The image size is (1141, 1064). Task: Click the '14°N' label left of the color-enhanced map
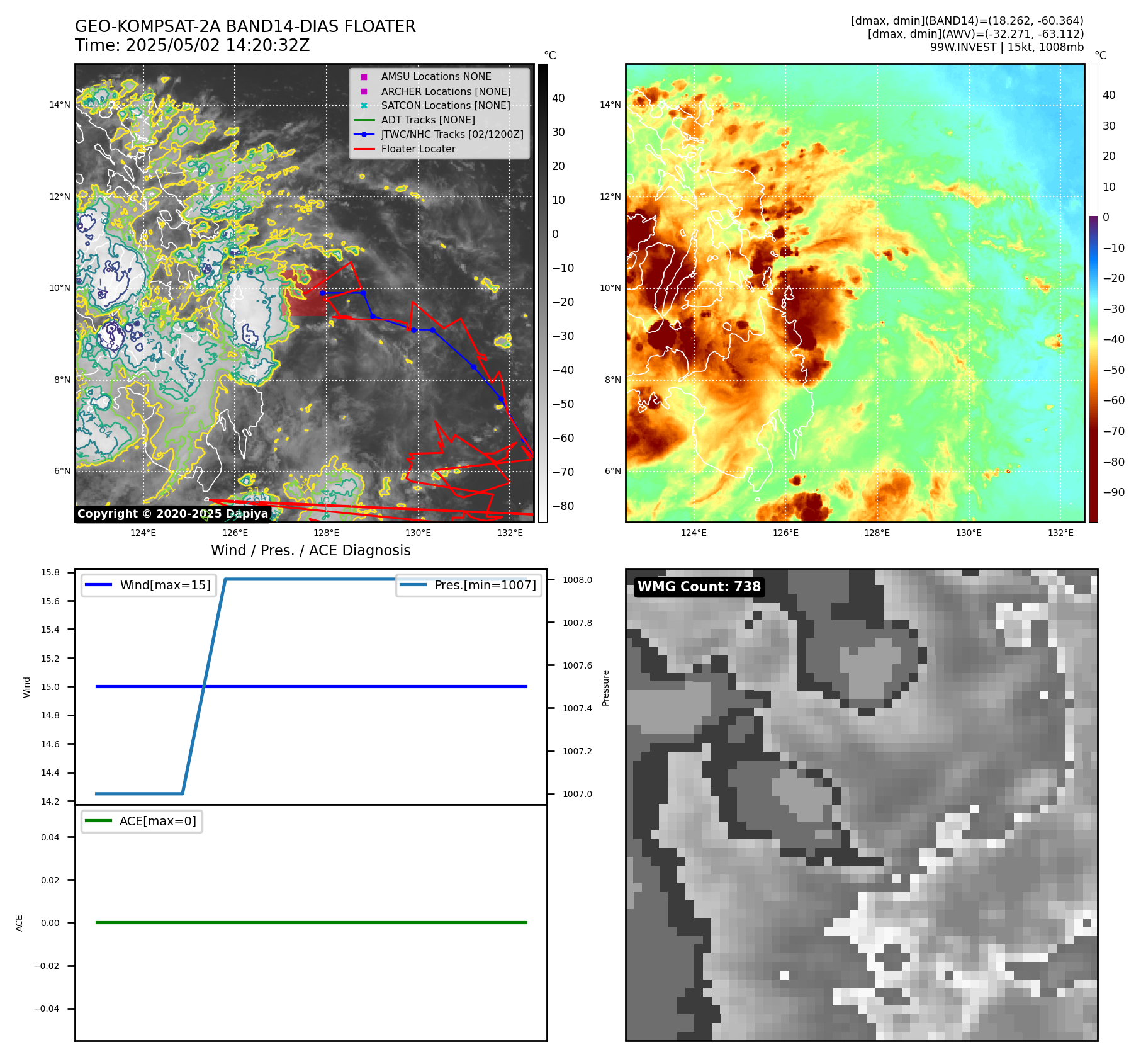610,105
